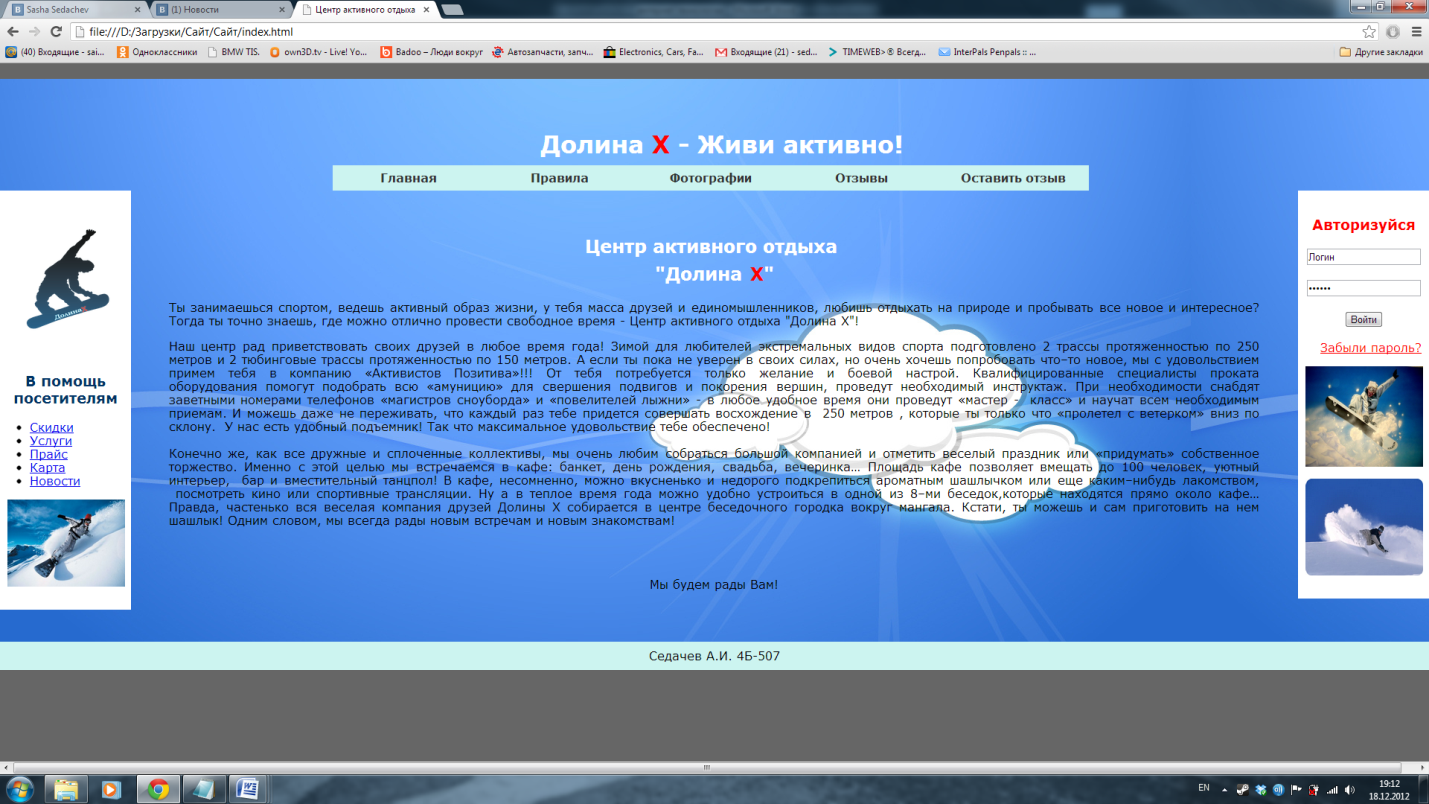Open 'Фотографии' navigation item
The height and width of the screenshot is (804, 1429).
[710, 178]
